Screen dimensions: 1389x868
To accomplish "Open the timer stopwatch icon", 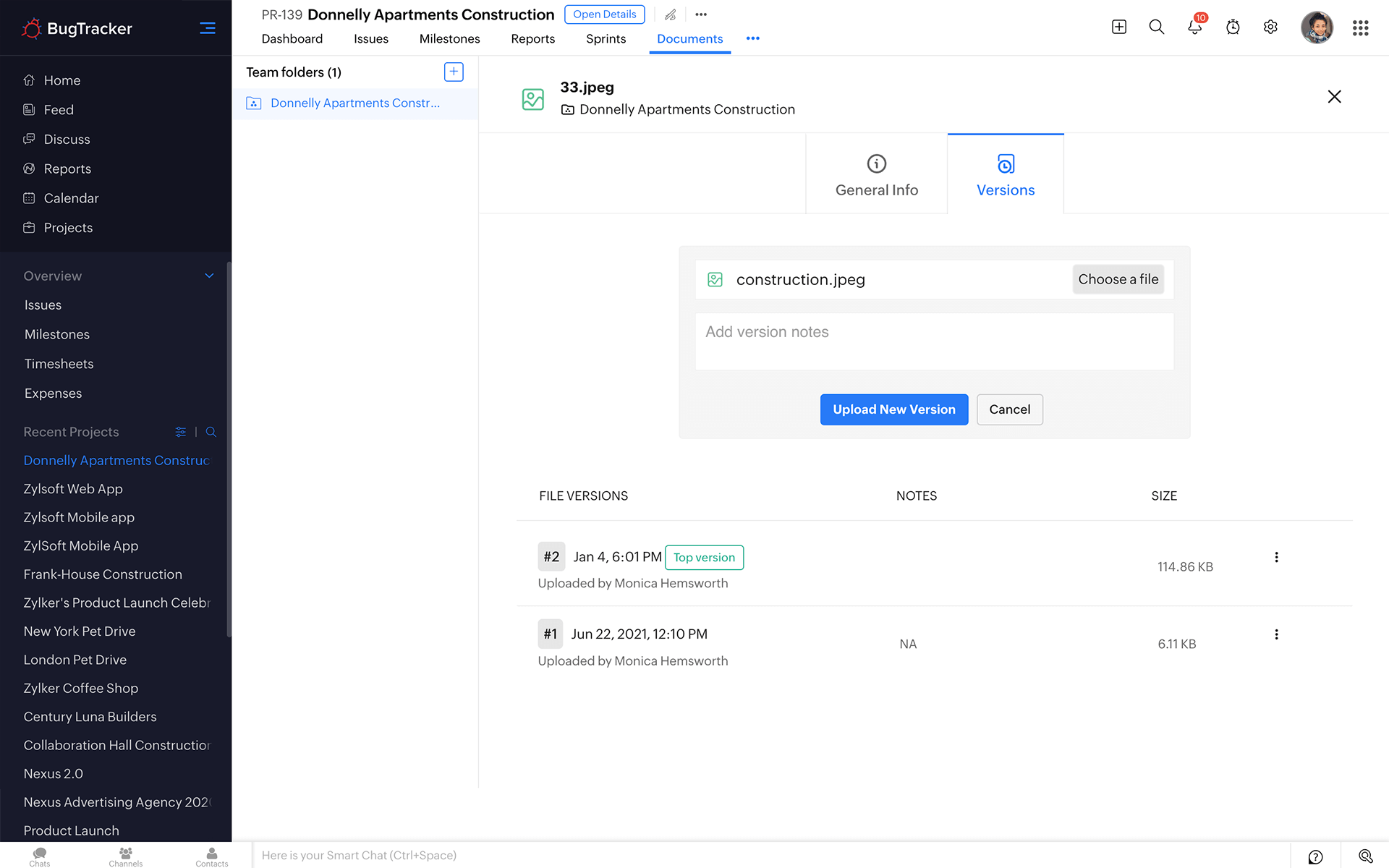I will coord(1233,27).
